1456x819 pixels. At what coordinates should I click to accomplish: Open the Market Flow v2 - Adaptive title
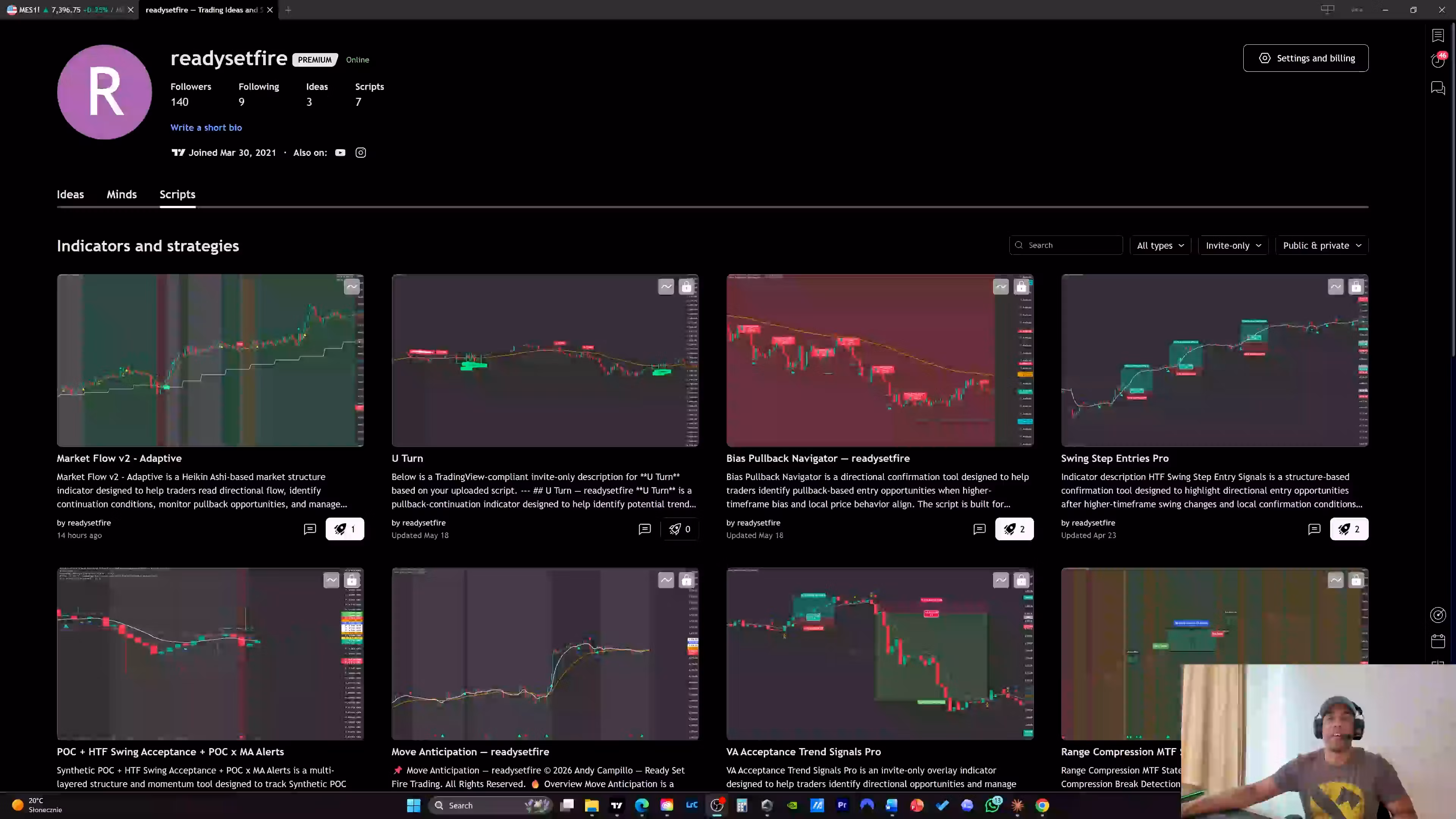point(119,458)
